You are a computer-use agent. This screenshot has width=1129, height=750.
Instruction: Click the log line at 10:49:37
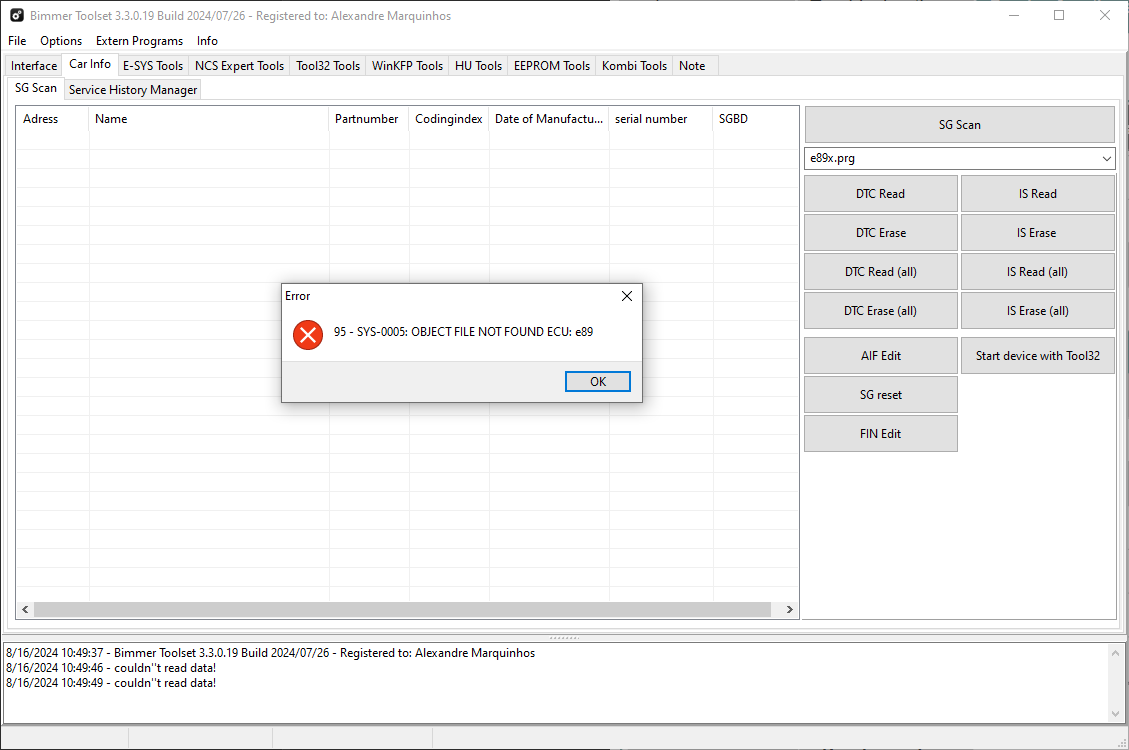[271, 653]
